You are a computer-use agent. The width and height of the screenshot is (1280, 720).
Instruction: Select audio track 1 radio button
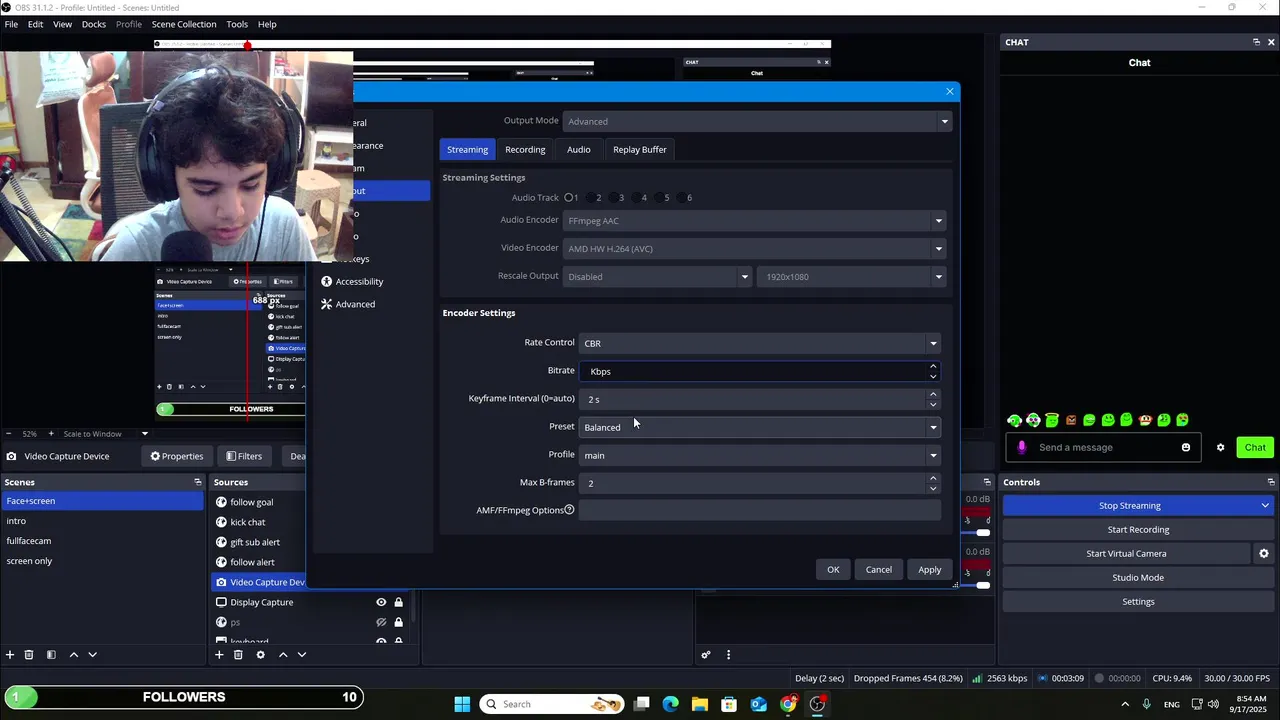pos(568,198)
